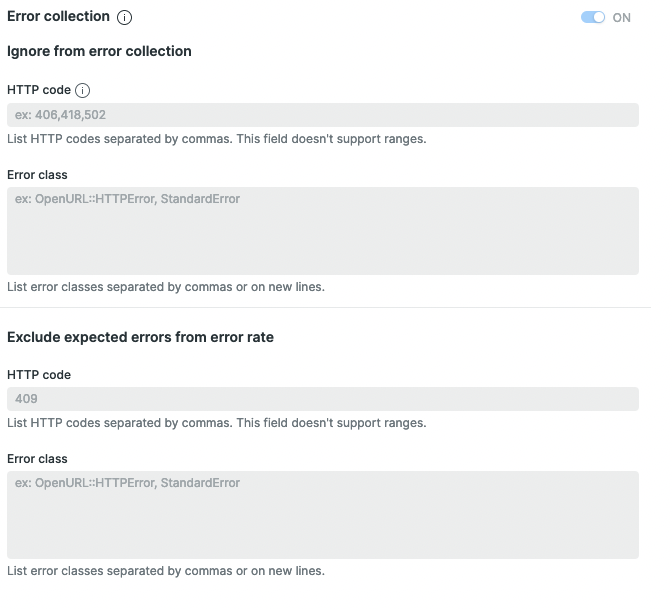Focus the HTTP code field under Ignore section
Image resolution: width=672 pixels, height=609 pixels.
coord(322,115)
